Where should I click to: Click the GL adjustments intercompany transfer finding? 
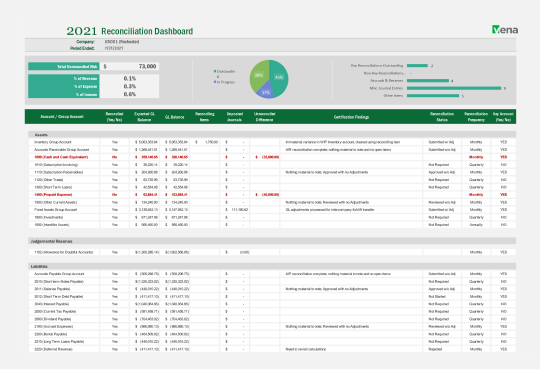coord(330,209)
